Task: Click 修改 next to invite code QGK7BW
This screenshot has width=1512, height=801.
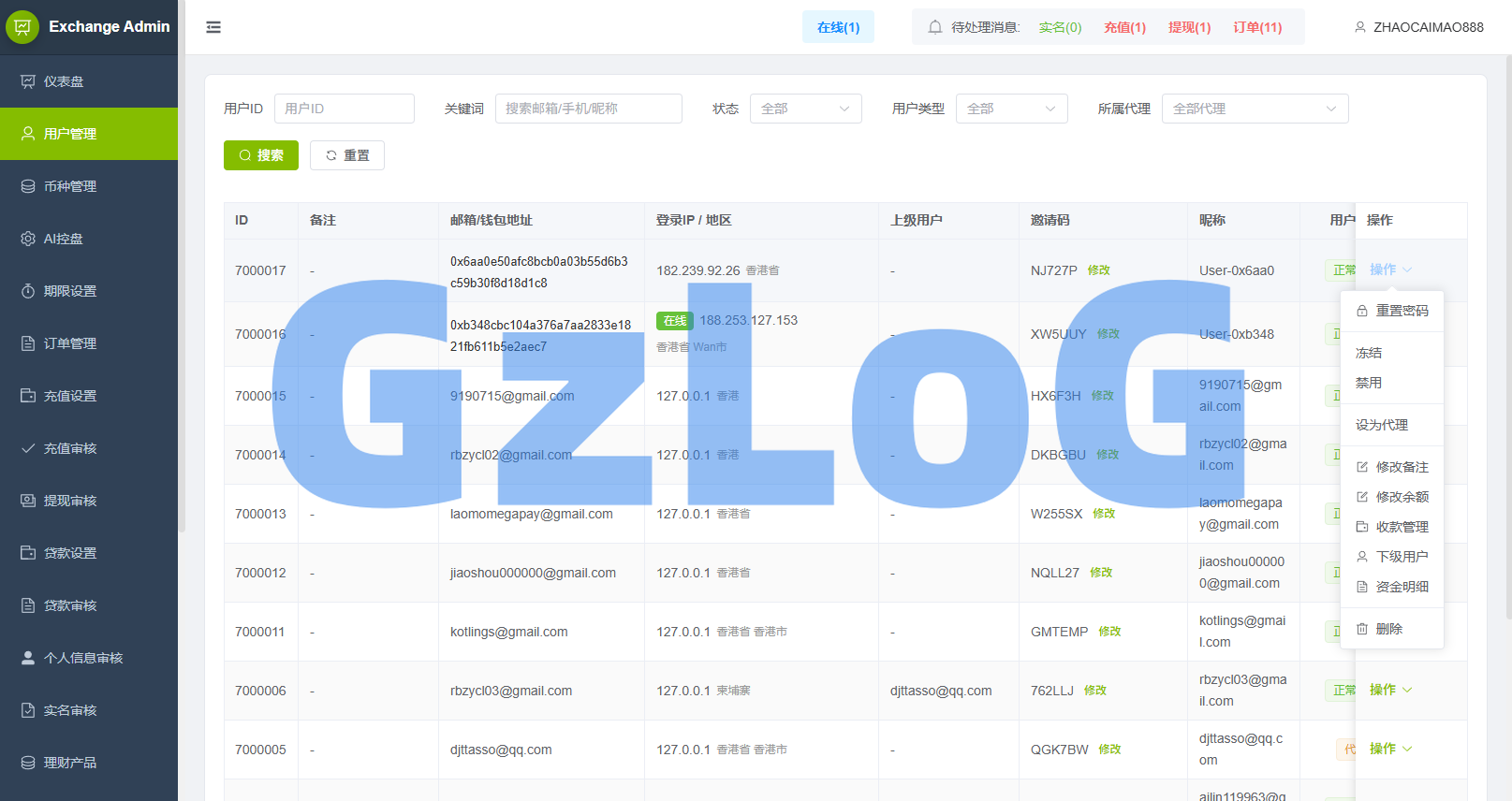Action: [x=1109, y=750]
